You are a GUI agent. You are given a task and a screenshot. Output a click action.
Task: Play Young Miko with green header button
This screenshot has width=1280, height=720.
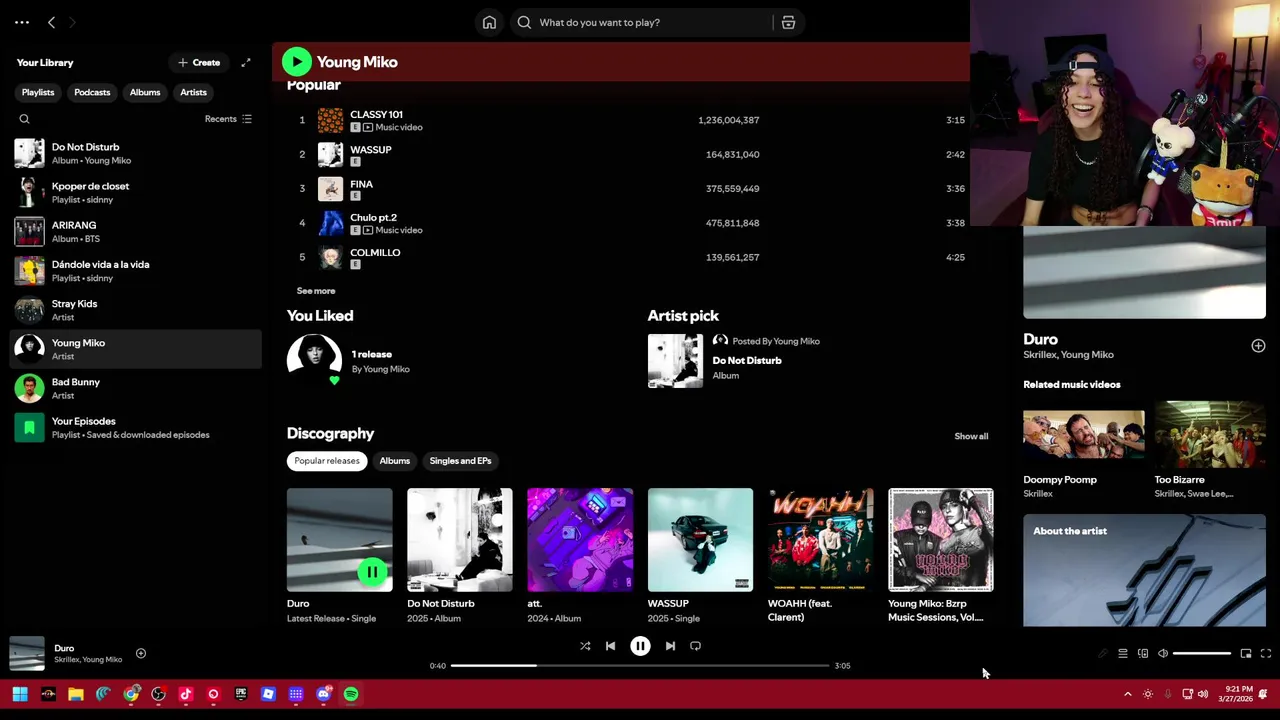click(x=296, y=62)
